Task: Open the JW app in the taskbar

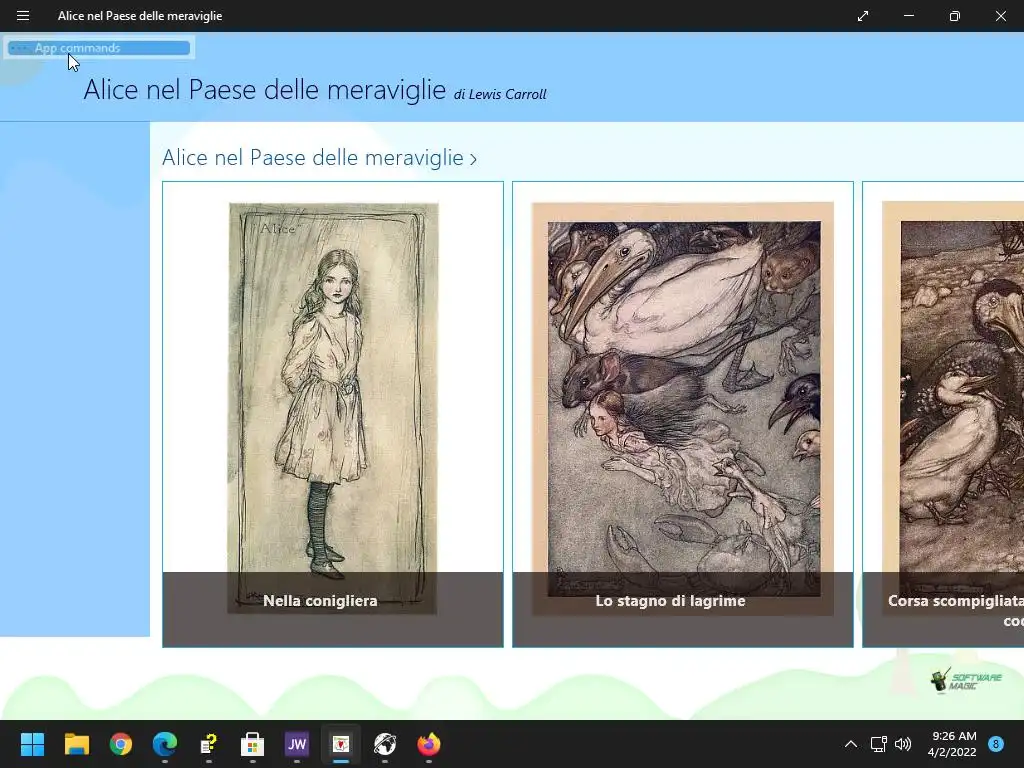Action: 296,744
